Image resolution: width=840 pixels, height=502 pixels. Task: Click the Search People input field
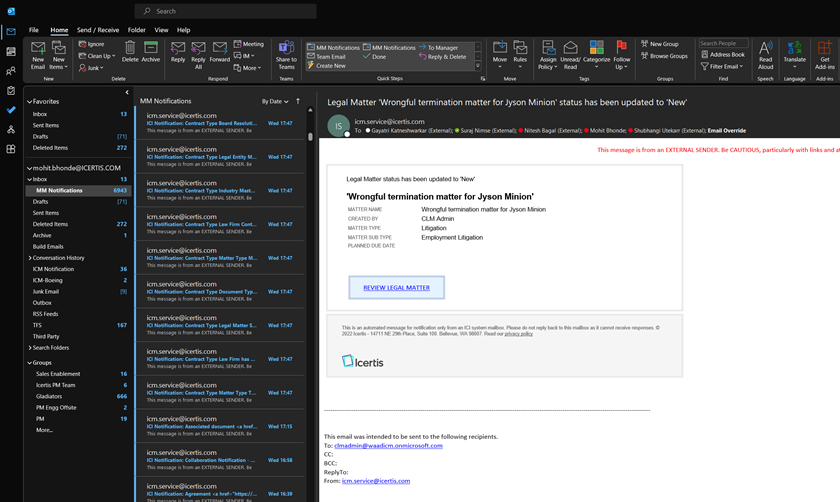723,43
